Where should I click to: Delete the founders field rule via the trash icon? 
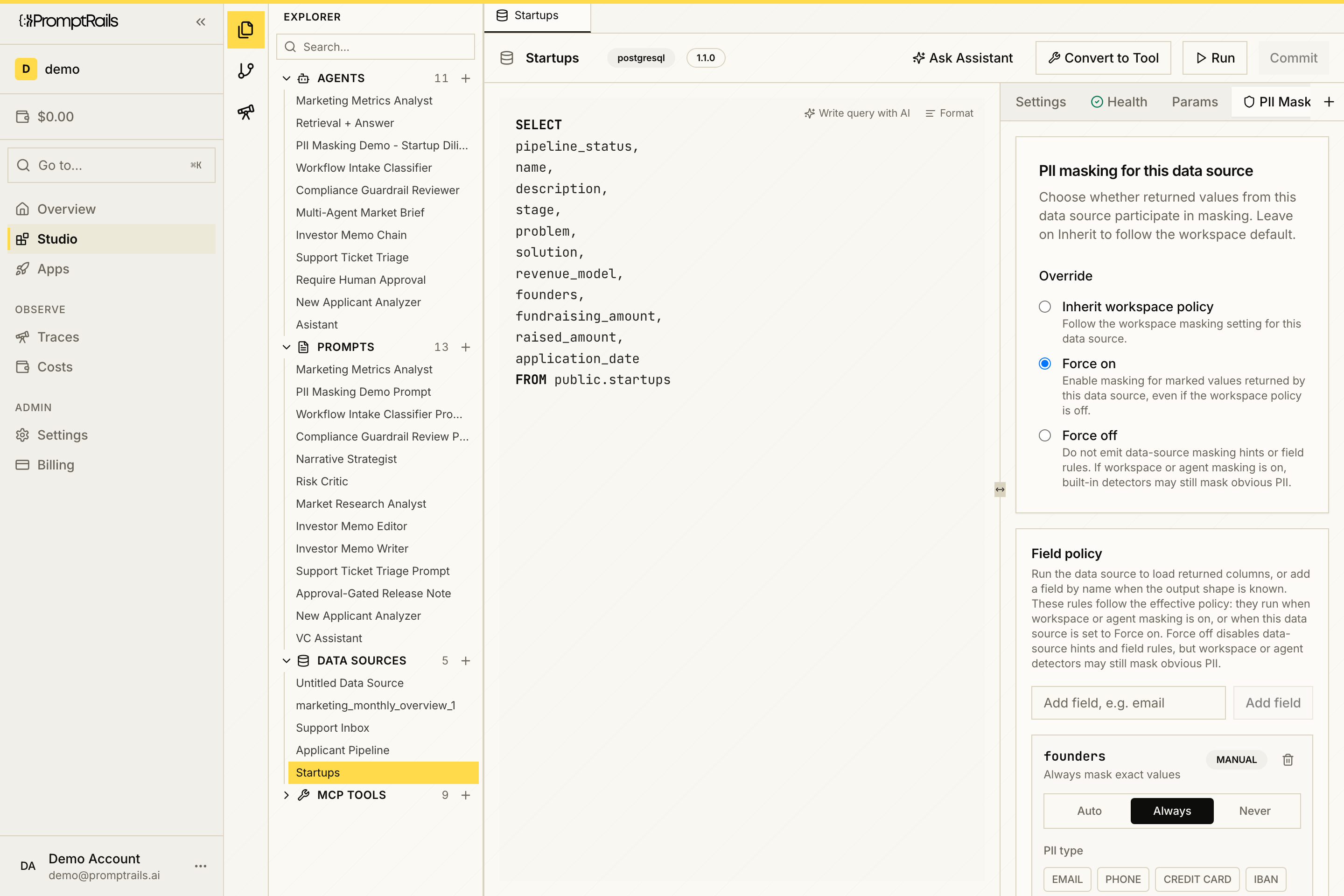click(x=1288, y=759)
